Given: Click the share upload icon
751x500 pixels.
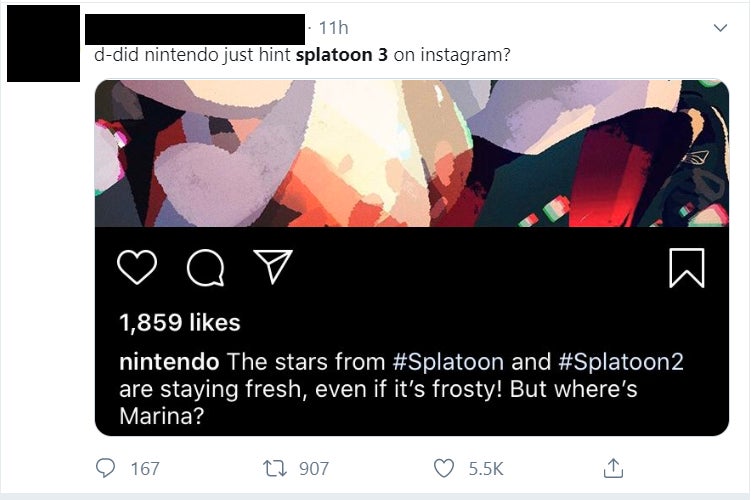Looking at the screenshot, I should tap(614, 467).
